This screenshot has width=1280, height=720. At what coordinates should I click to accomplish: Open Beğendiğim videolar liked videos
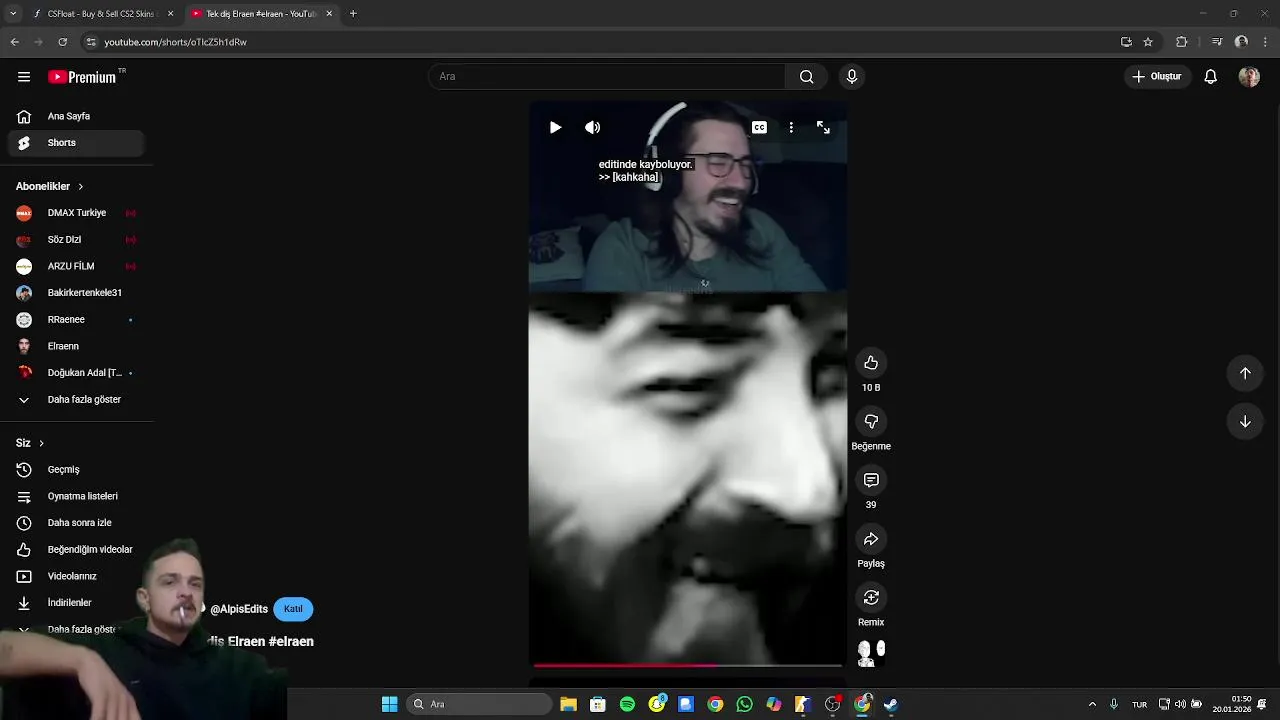(x=76, y=550)
